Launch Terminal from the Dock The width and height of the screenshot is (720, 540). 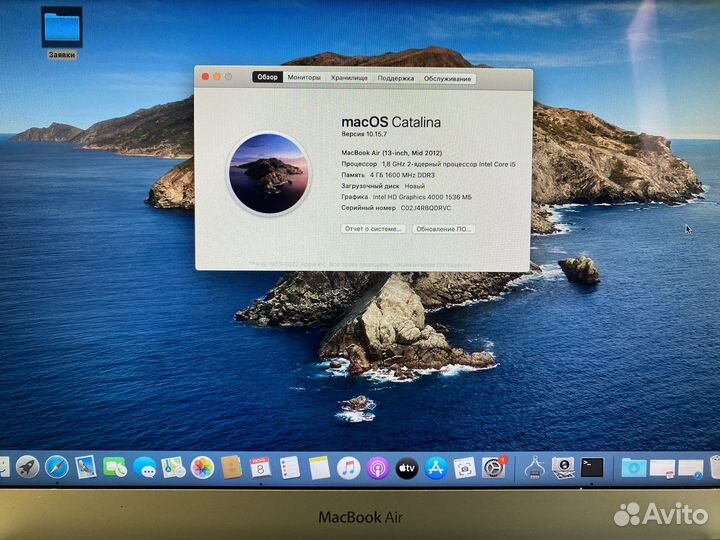tap(592, 468)
